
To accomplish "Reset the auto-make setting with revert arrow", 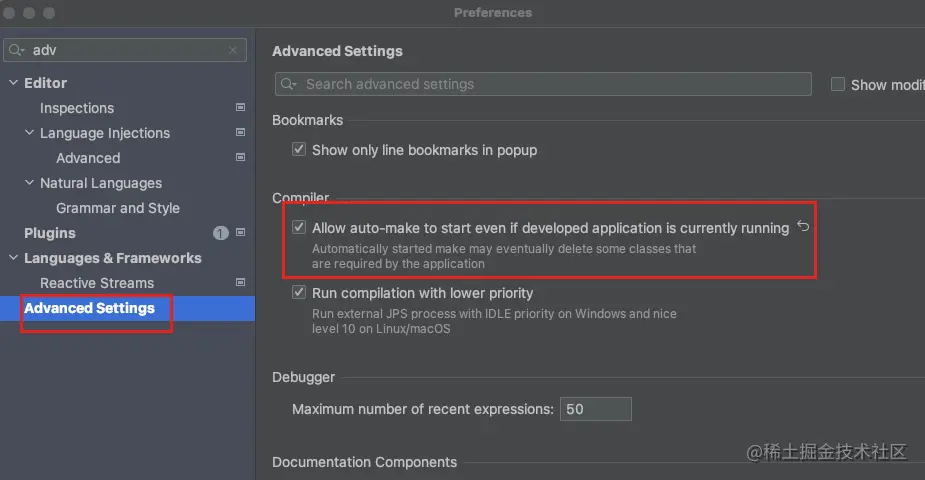I will click(x=802, y=228).
